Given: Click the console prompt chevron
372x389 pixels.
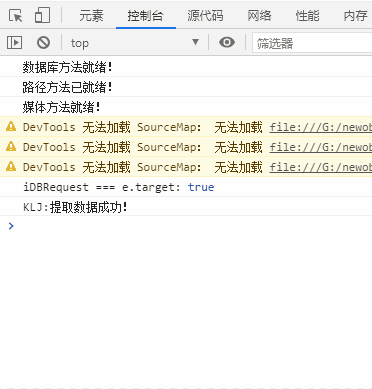Looking at the screenshot, I should pos(11,226).
